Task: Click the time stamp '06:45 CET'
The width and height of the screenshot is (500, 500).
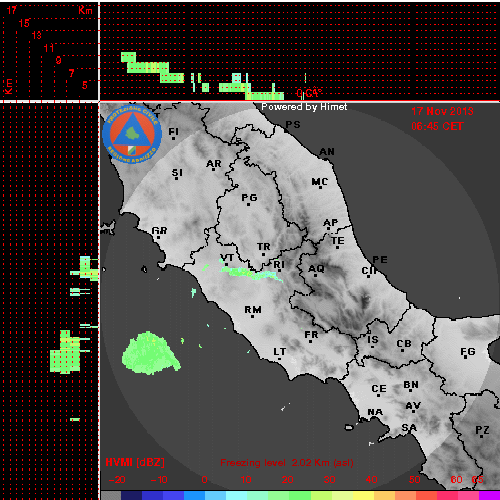Action: [x=437, y=126]
